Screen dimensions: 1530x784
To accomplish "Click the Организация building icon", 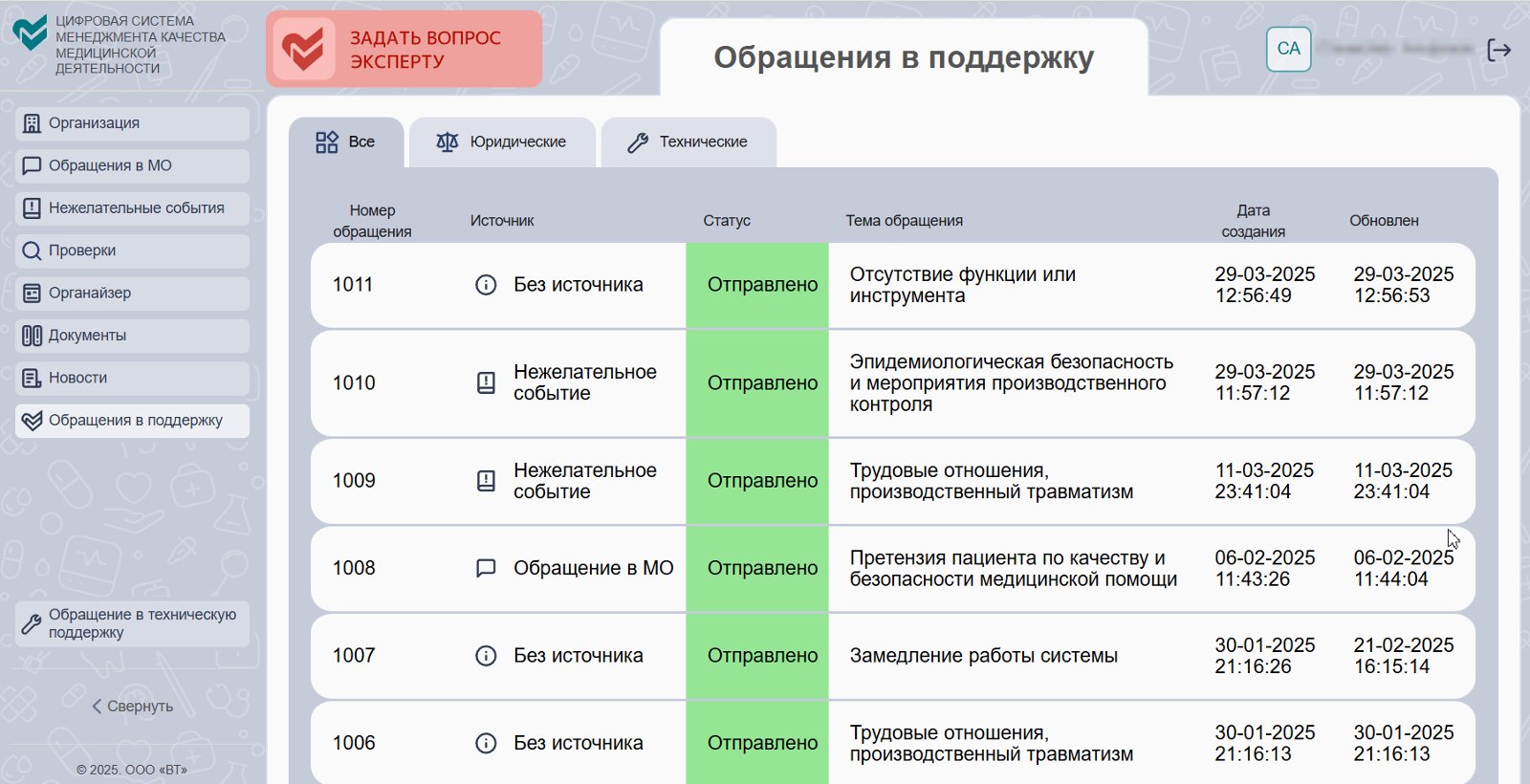I will click(x=32, y=123).
